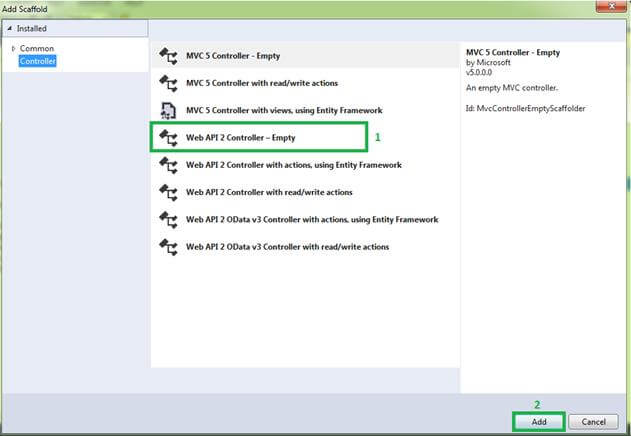The image size is (631, 436).
Task: Click the Cancel button
Action: (593, 422)
